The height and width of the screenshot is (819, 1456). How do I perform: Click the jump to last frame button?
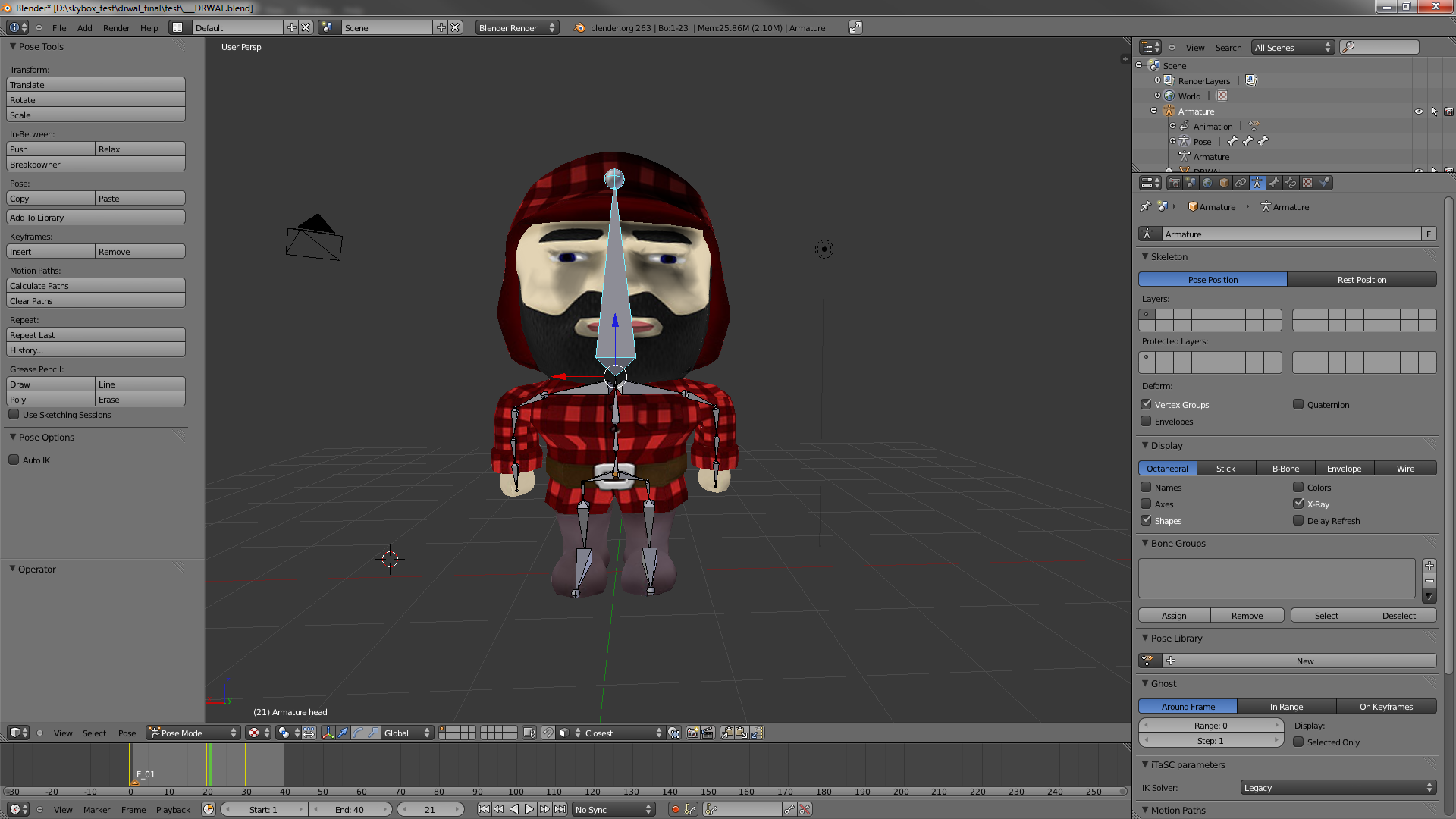[x=560, y=809]
